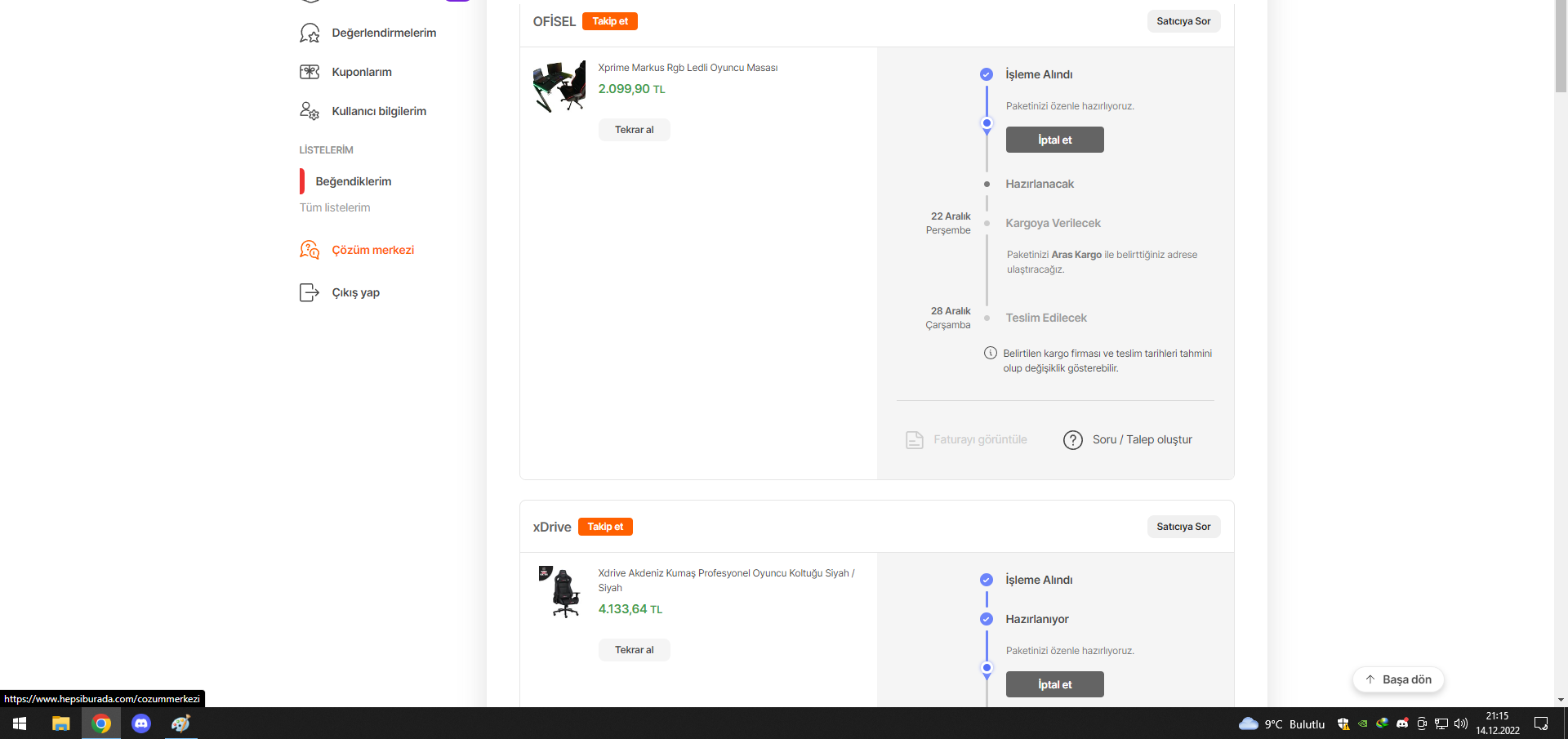
Task: Click the Kargoya Verilecek status text
Action: [x=1053, y=223]
